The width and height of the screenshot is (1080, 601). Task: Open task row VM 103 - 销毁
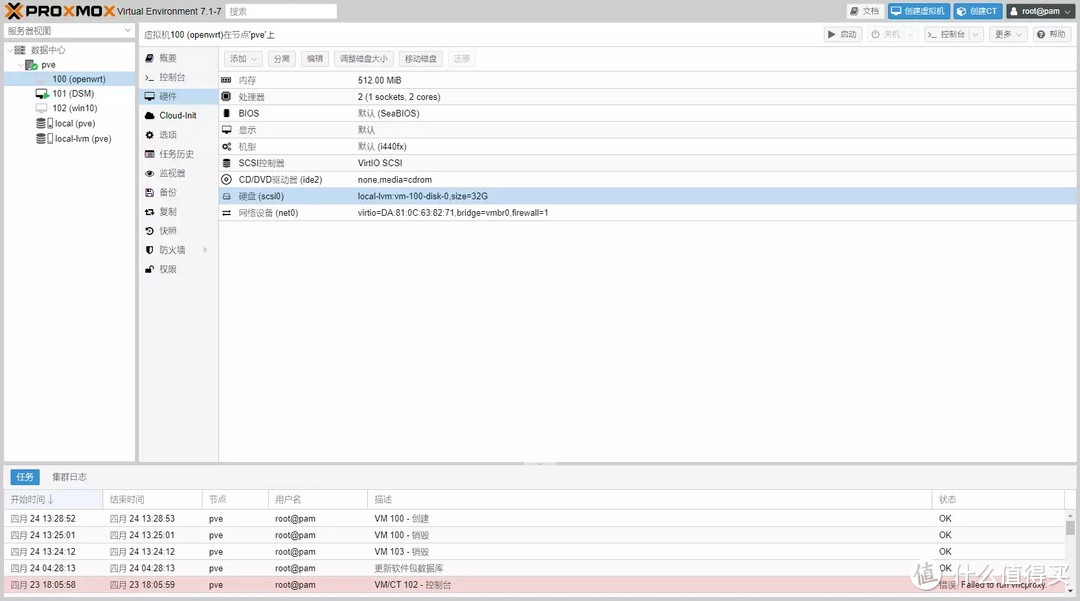click(534, 551)
